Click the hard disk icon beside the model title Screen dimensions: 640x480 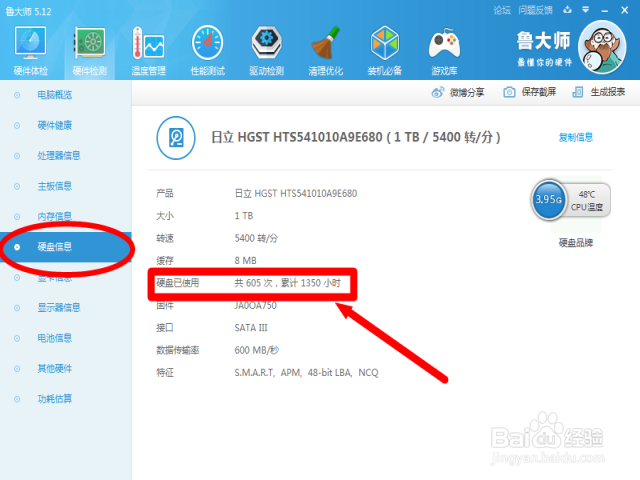coord(176,138)
